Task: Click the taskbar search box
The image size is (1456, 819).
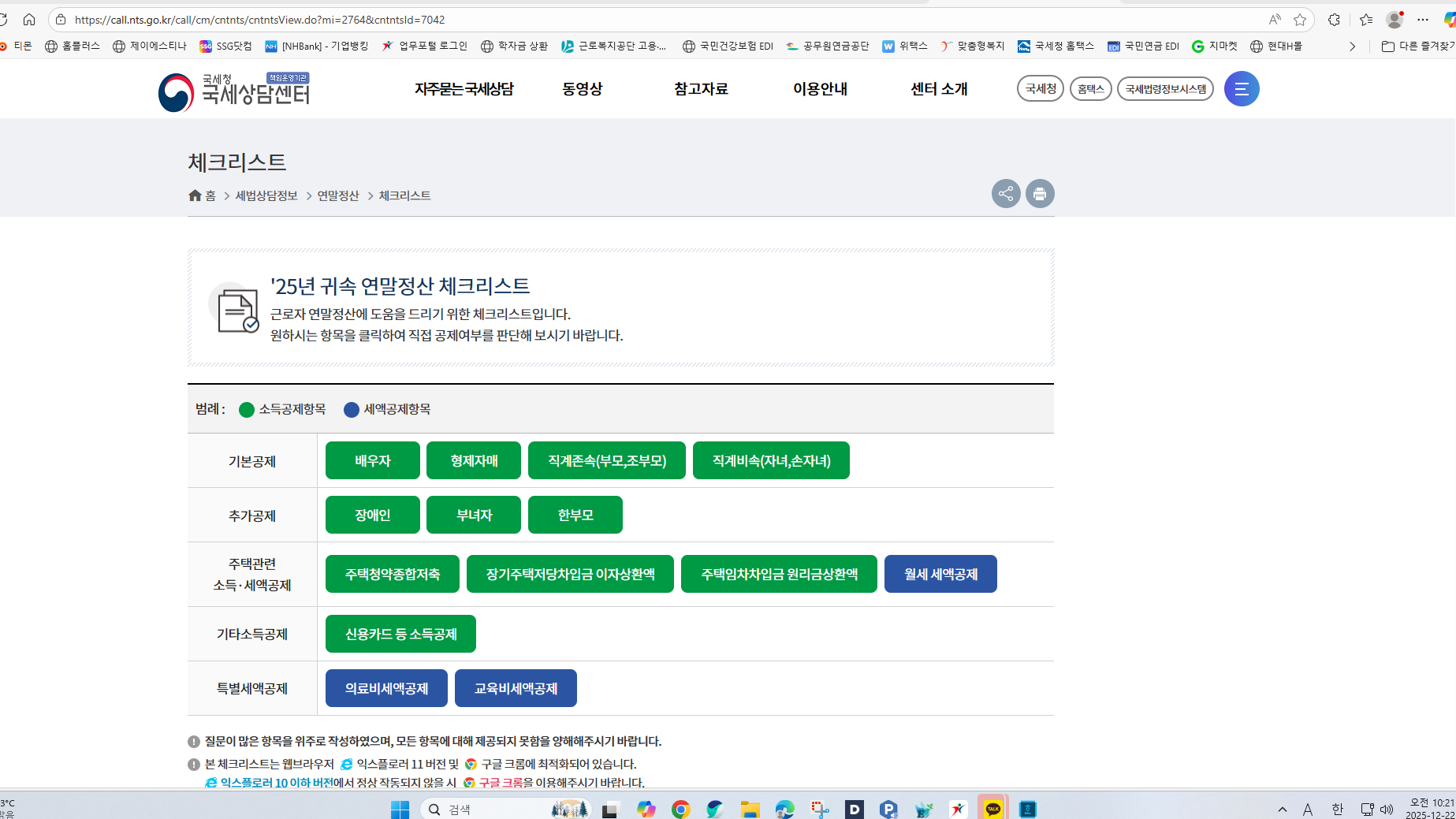Action: [489, 809]
